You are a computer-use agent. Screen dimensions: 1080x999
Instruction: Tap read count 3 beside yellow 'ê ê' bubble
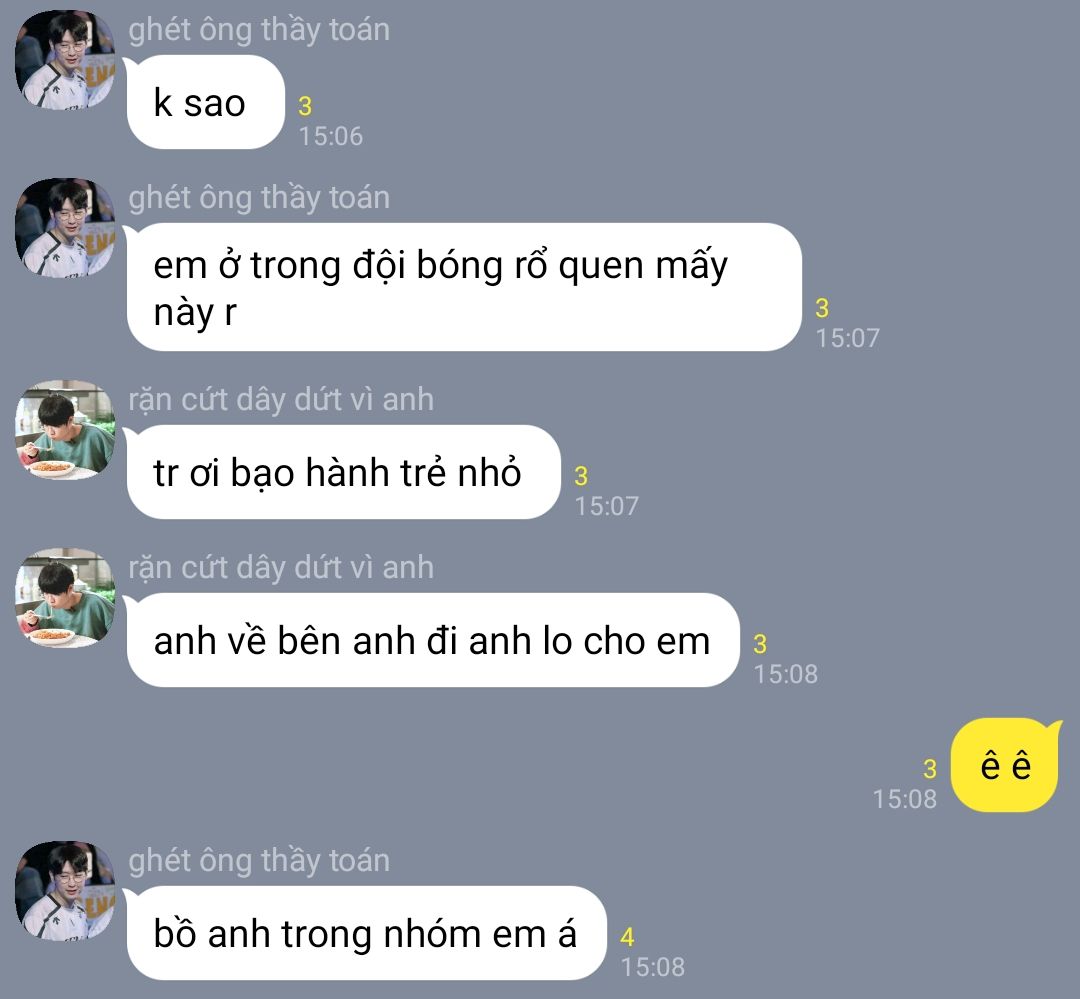pyautogui.click(x=930, y=769)
